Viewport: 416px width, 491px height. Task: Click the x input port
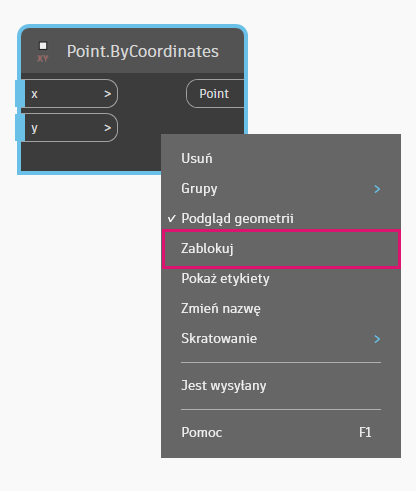coord(71,94)
